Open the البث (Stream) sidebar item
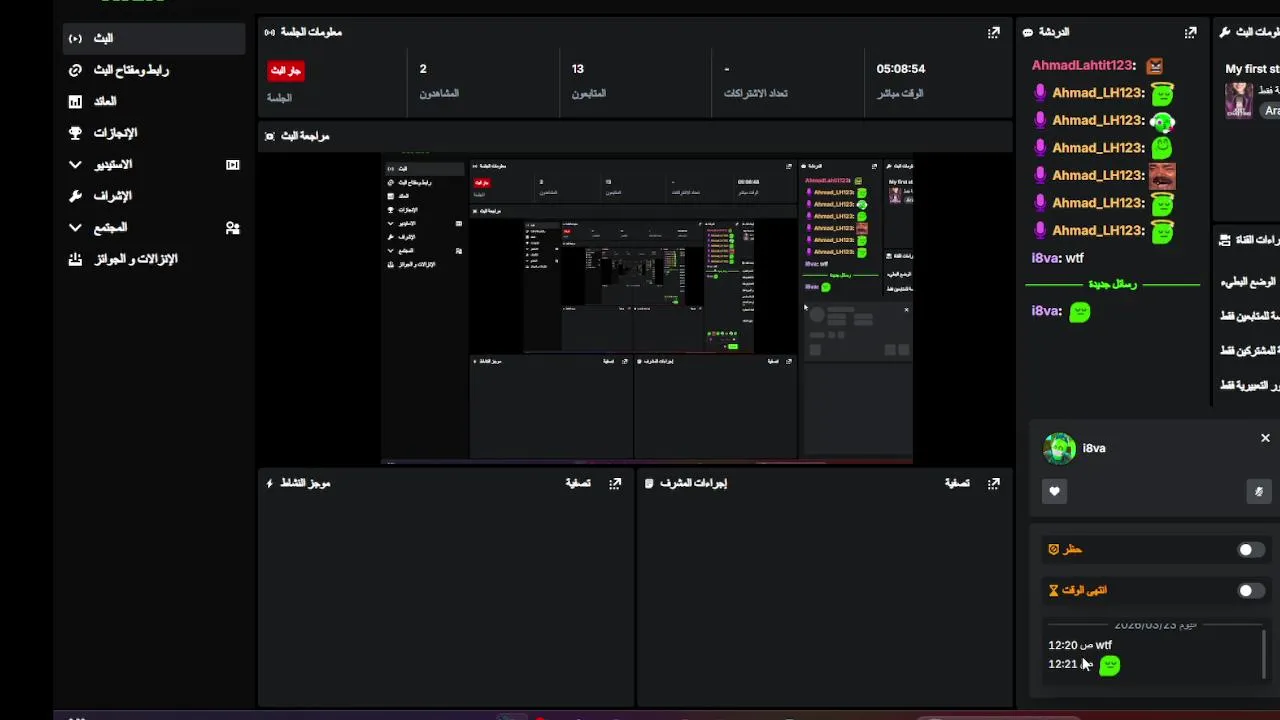This screenshot has width=1280, height=720. click(153, 38)
